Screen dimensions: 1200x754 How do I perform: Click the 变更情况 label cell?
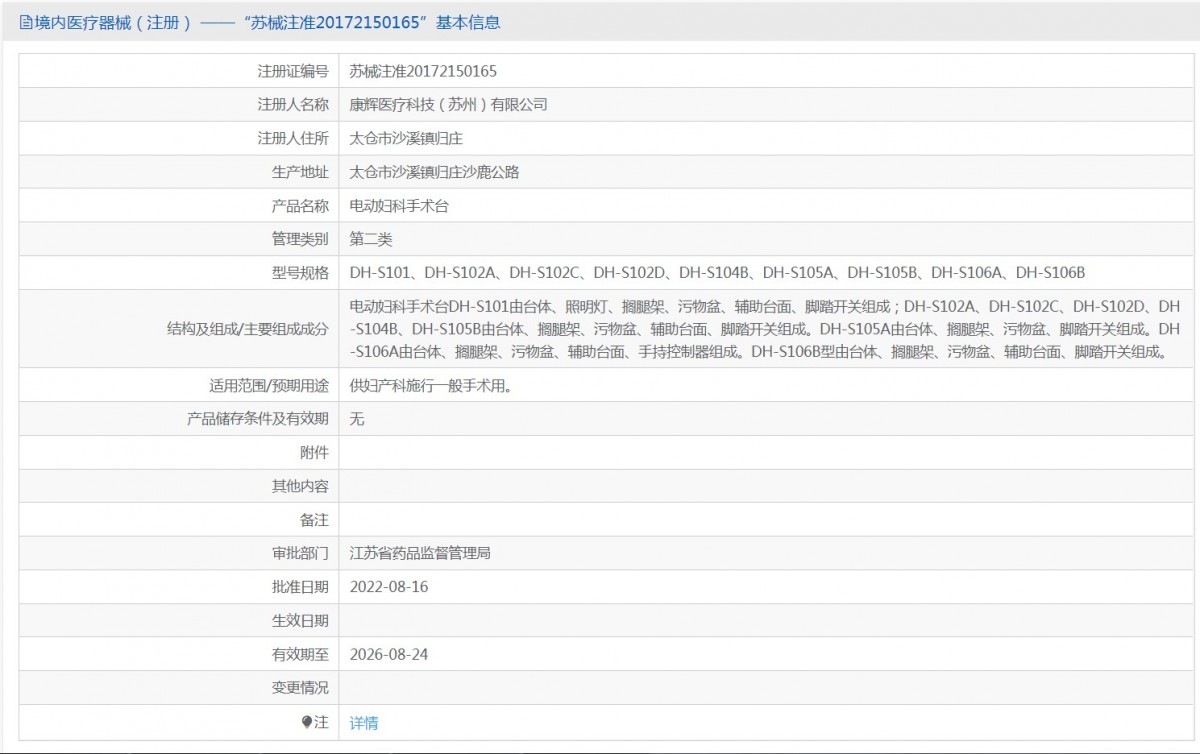coord(179,688)
